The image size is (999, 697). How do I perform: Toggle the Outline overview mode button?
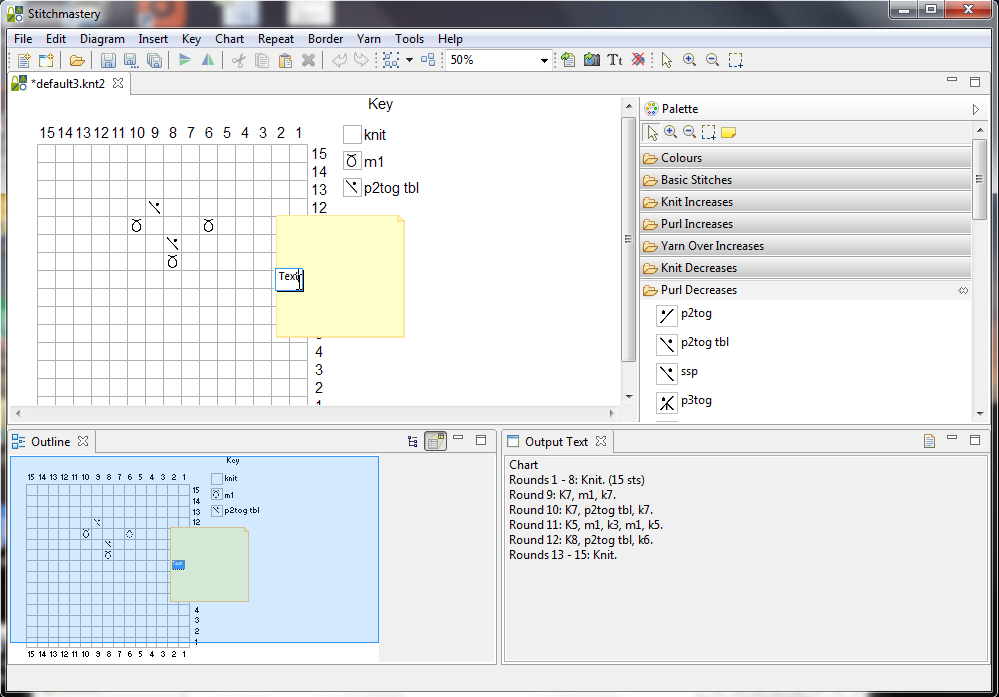coord(435,441)
